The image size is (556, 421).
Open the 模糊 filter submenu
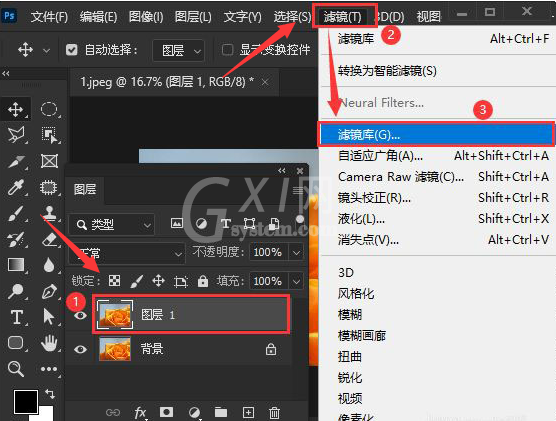click(438, 315)
